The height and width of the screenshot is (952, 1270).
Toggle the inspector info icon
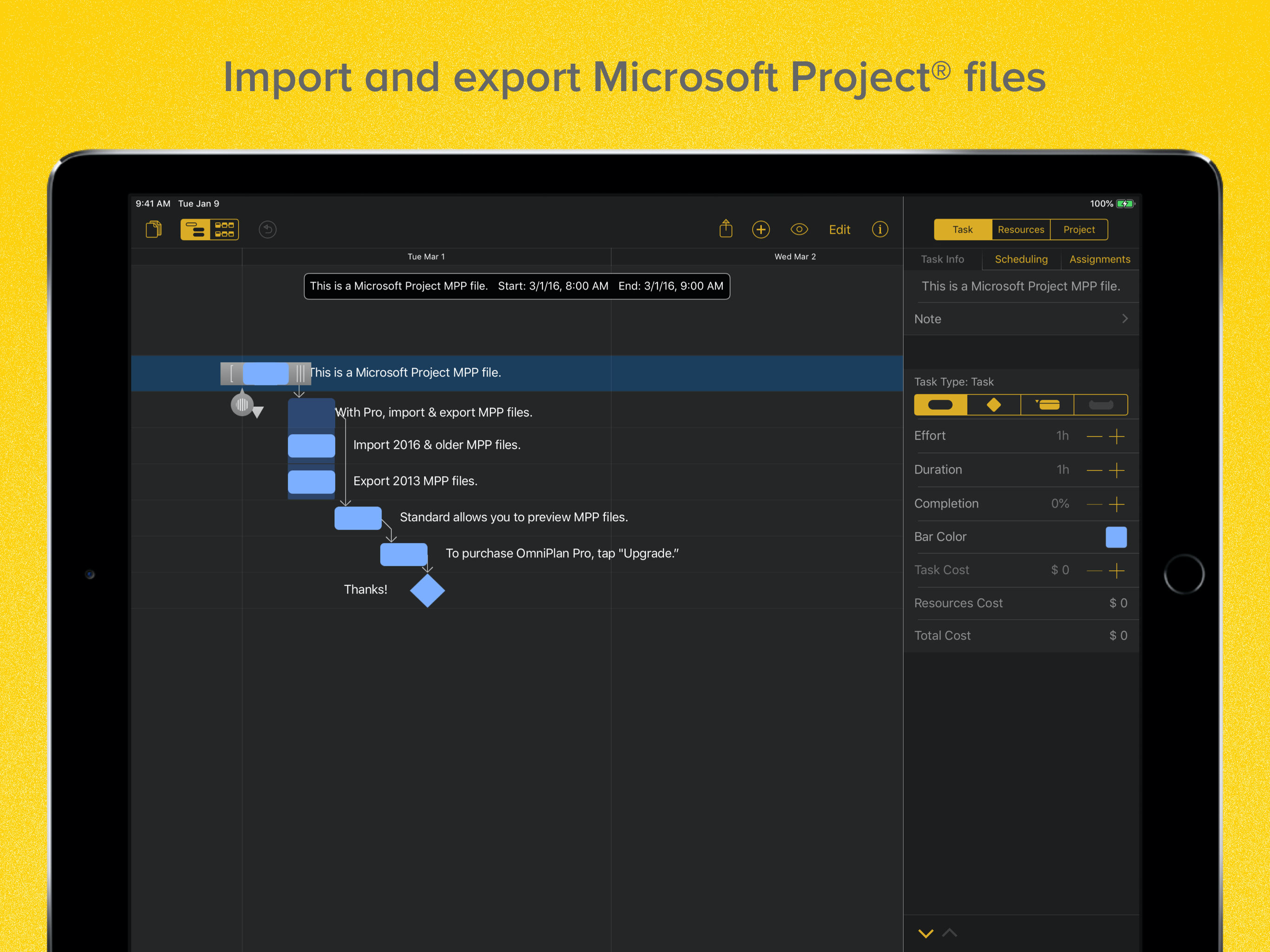pyautogui.click(x=880, y=230)
